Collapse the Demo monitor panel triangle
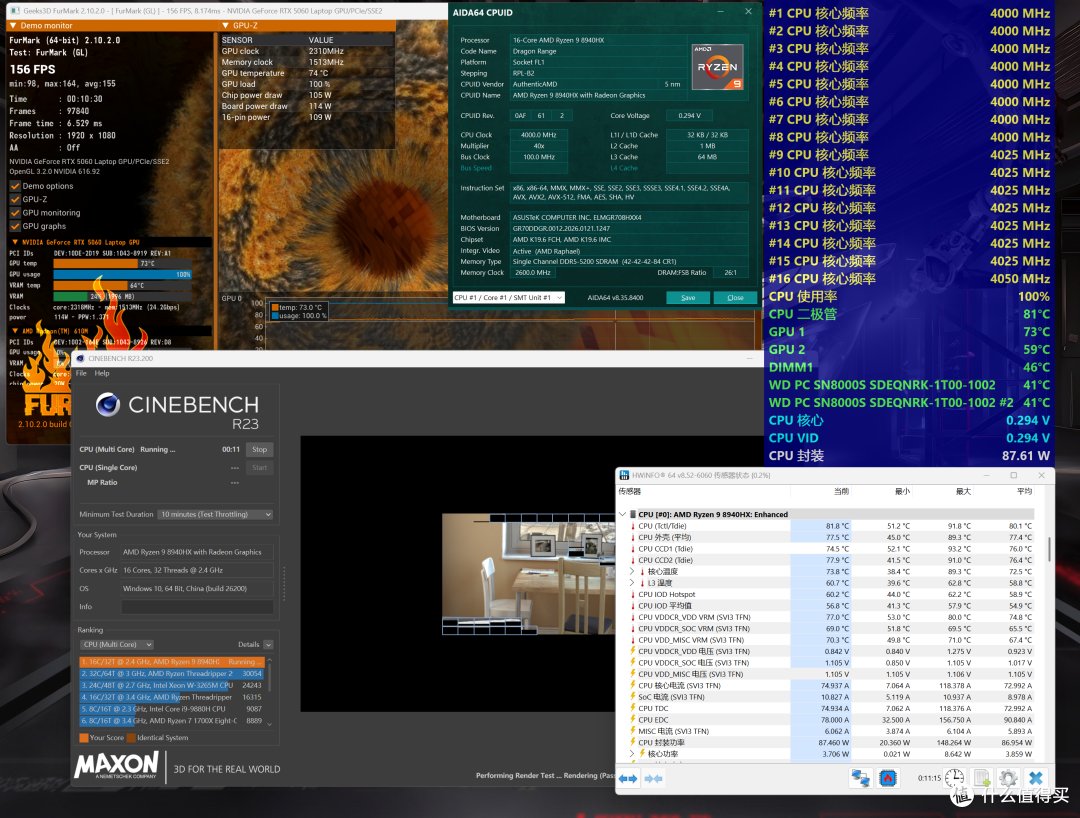The width and height of the screenshot is (1080, 818). pos(12,25)
